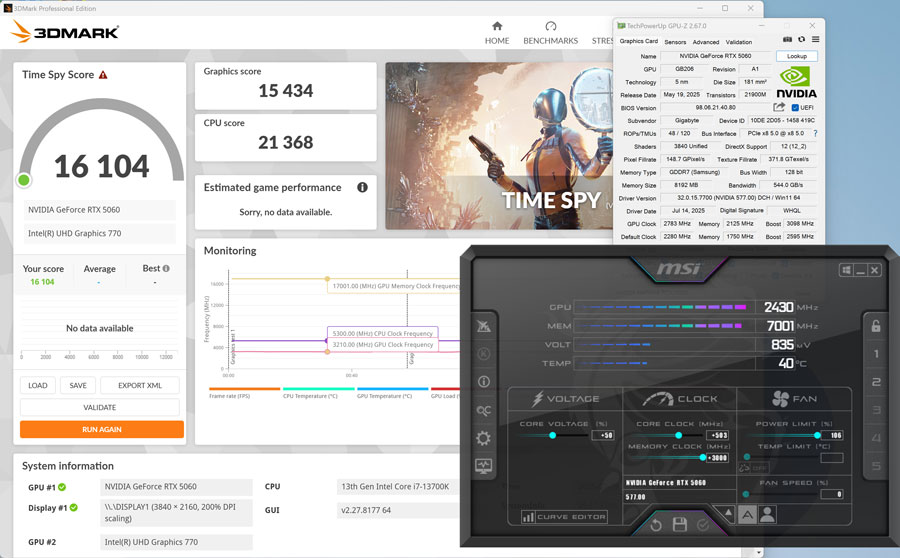Screen dimensions: 900x558
Task: Click the Afterburner OC Scanner icon
Action: point(483,410)
